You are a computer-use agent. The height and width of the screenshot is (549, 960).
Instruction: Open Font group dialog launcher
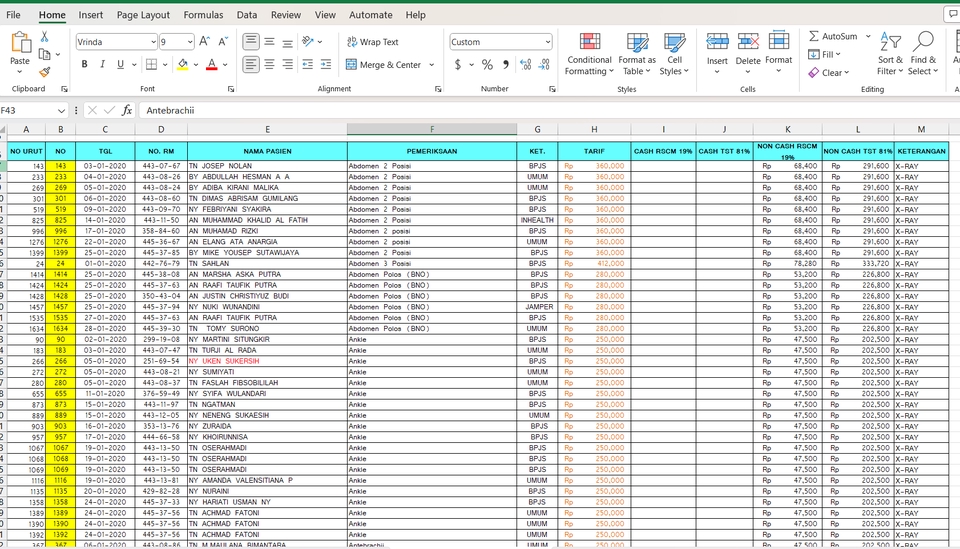pos(231,89)
